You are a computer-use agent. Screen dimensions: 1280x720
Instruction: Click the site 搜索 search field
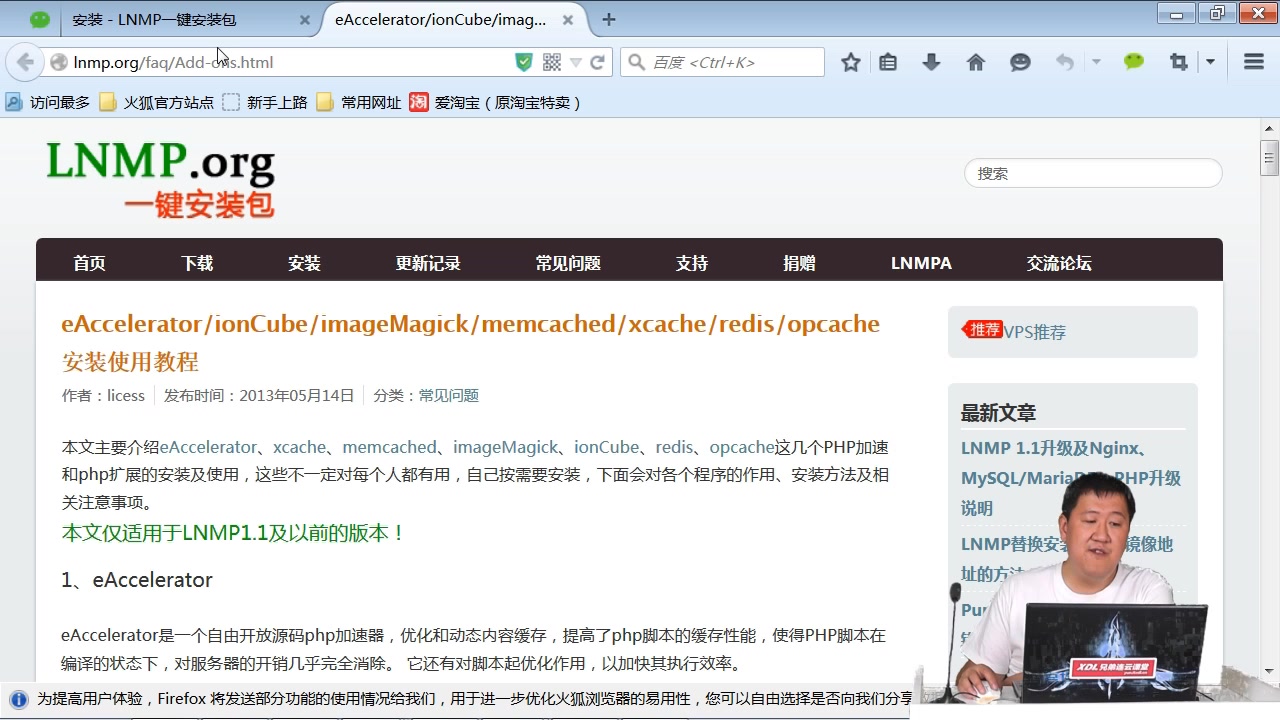1093,173
